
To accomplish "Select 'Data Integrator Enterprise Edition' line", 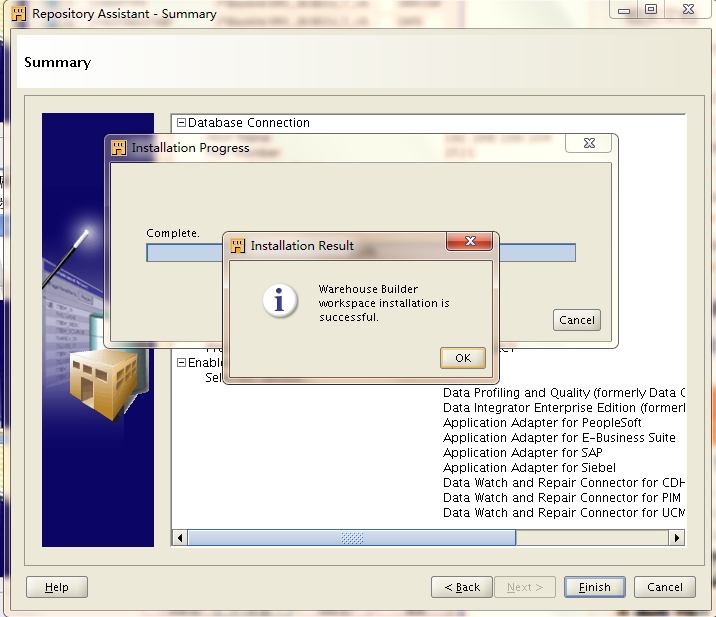I will (x=564, y=408).
